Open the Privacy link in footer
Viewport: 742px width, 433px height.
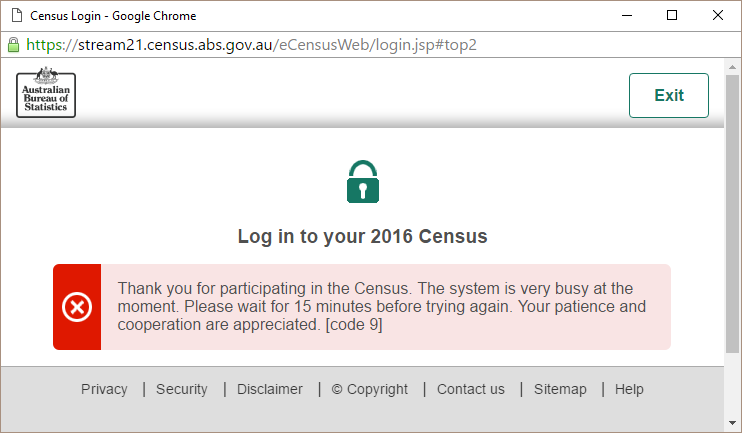point(104,389)
